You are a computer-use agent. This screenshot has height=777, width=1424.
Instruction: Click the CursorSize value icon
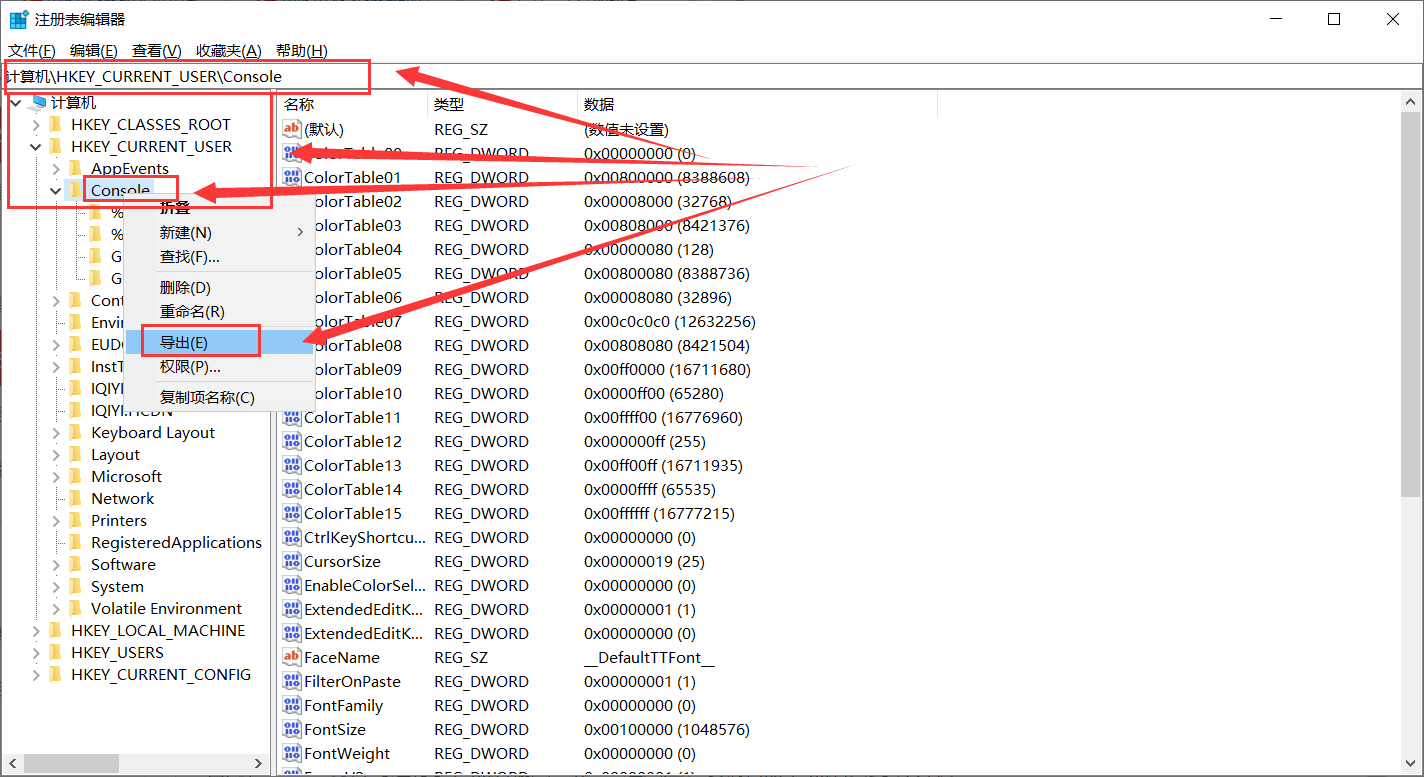click(292, 561)
